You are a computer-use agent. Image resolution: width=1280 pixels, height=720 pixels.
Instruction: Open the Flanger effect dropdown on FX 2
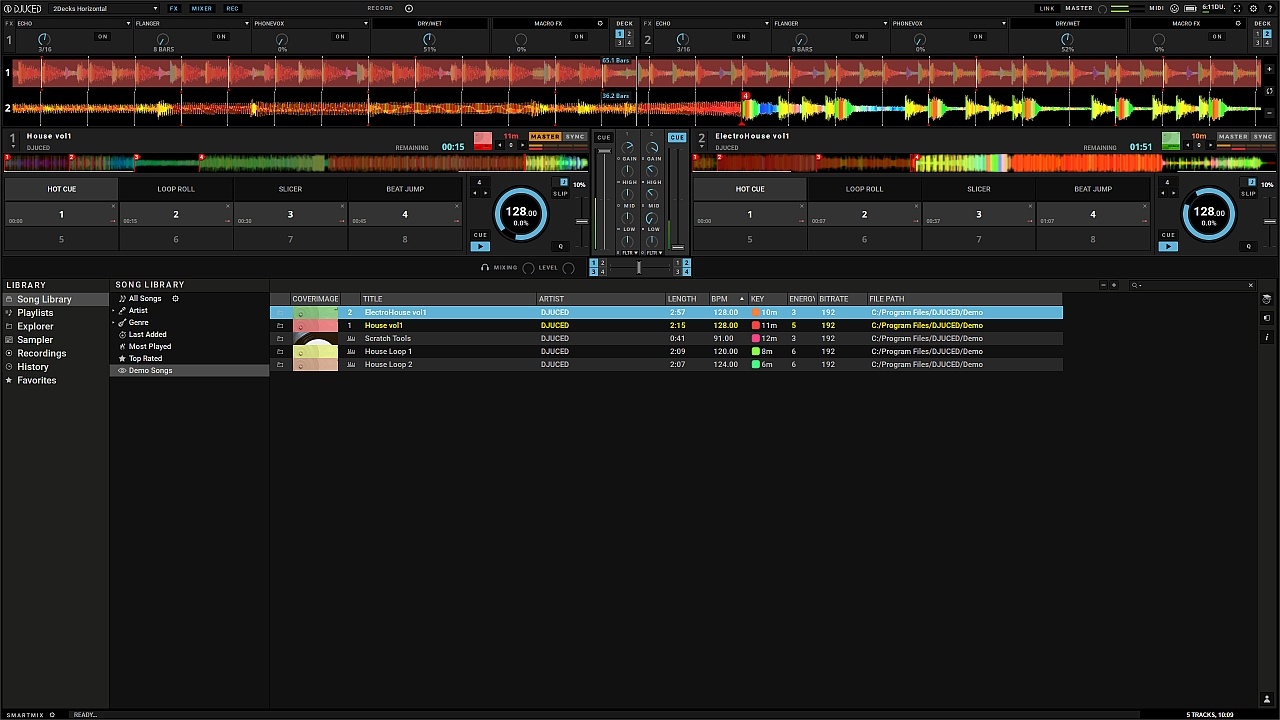(830, 23)
